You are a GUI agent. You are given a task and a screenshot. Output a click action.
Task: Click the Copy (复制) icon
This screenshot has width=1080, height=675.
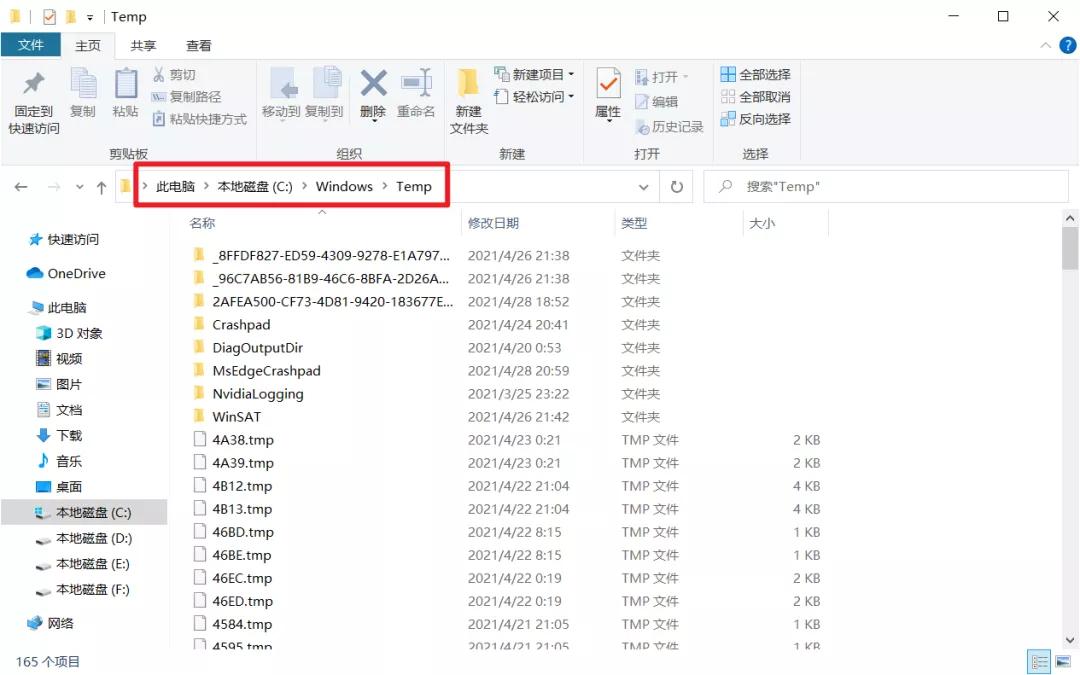pos(83,97)
